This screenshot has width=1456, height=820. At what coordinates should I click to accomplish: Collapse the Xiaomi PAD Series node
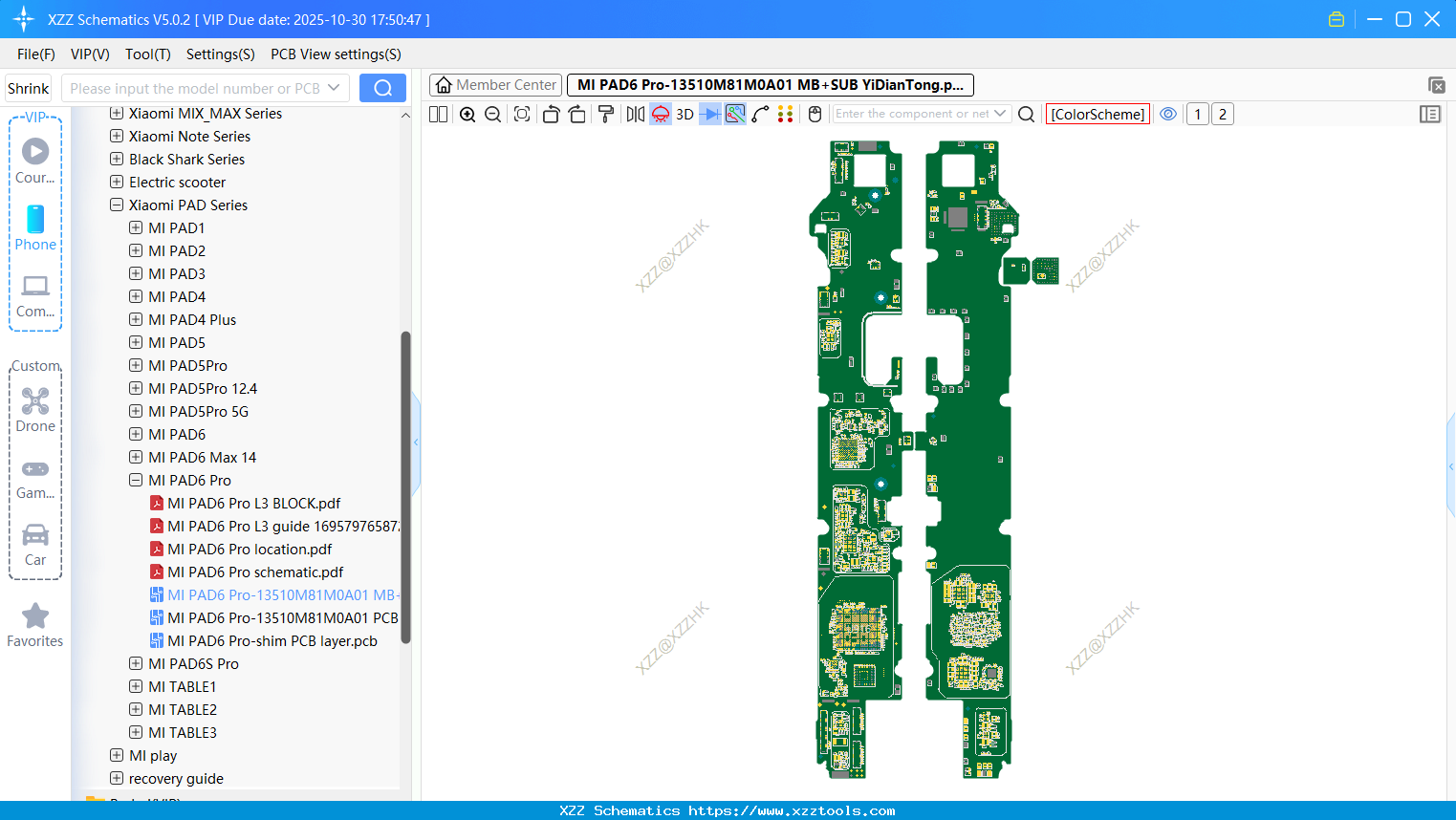click(x=117, y=205)
